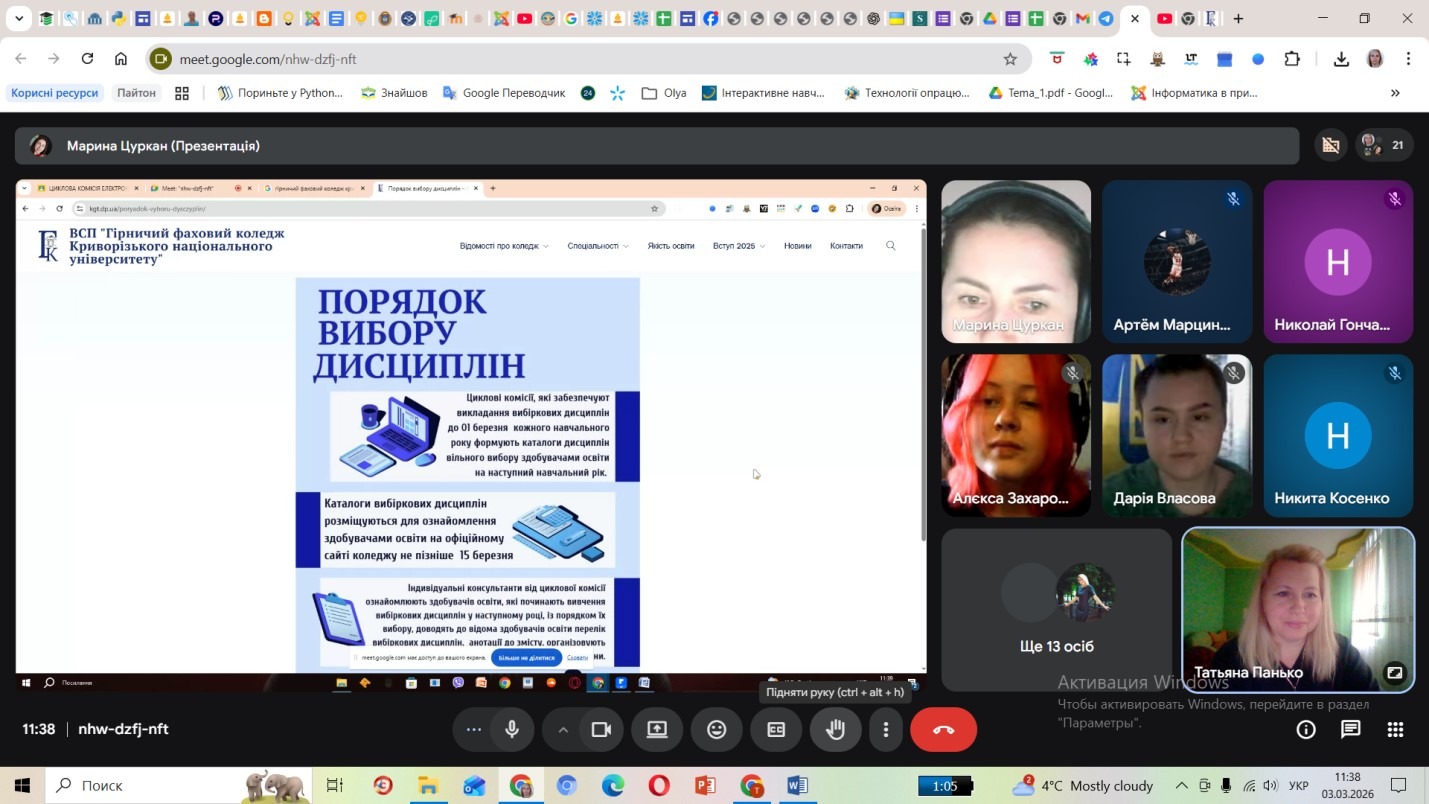Open the activities grid icon
Image resolution: width=1429 pixels, height=804 pixels.
tap(1395, 730)
